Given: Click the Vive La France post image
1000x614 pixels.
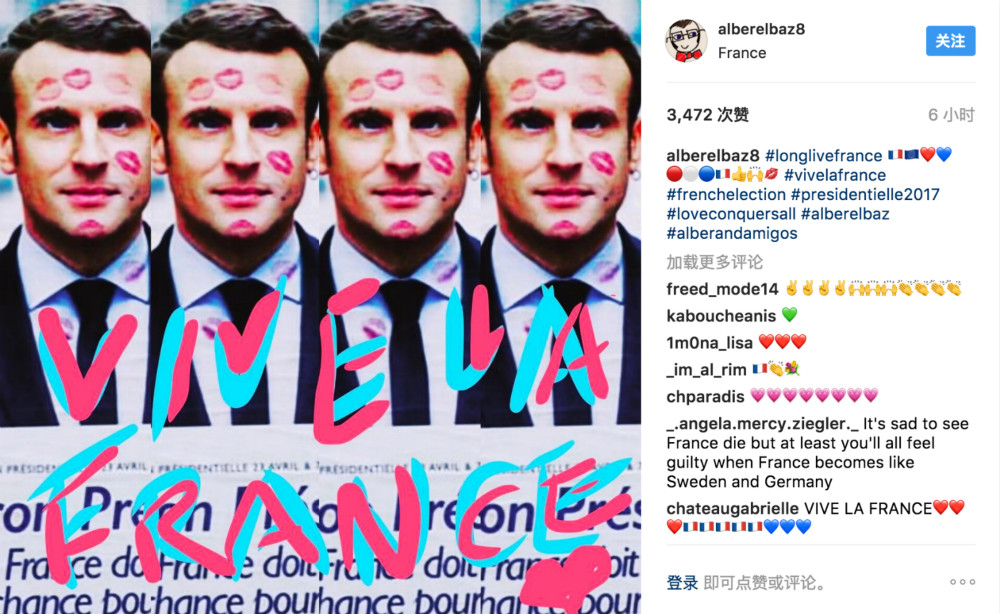Looking at the screenshot, I should [320, 307].
